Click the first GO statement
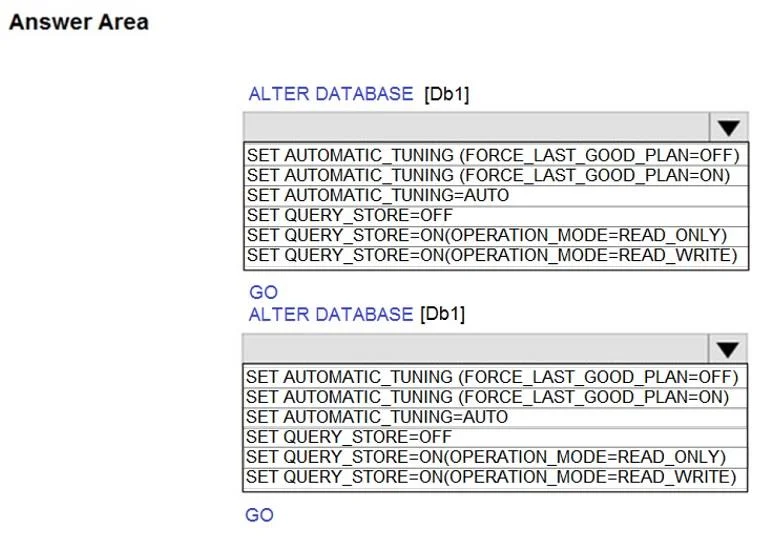Screen dimensions: 763x538 (263, 292)
